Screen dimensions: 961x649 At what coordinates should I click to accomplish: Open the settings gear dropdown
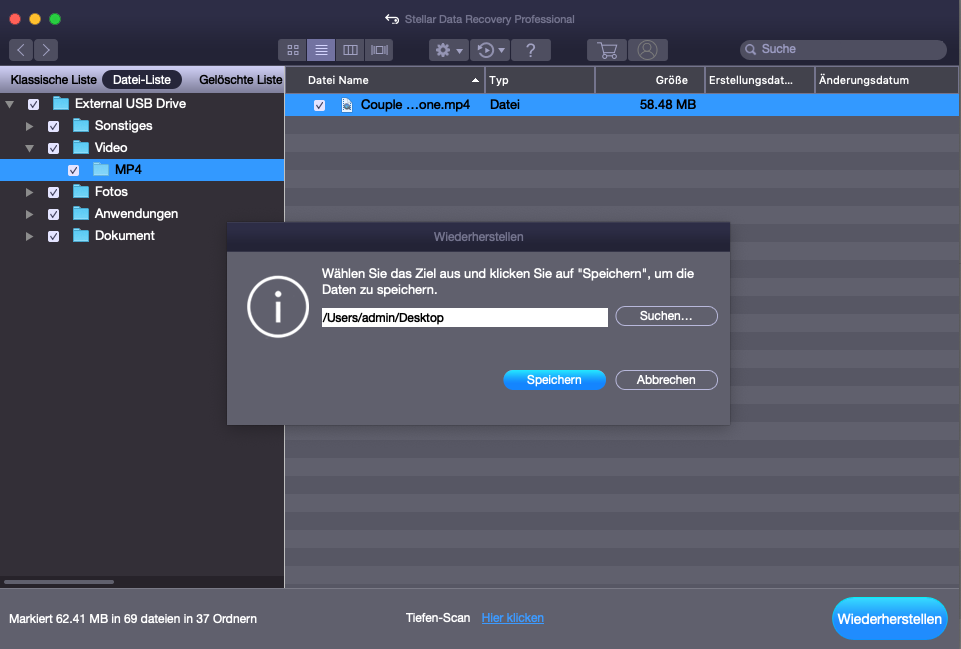pyautogui.click(x=447, y=50)
